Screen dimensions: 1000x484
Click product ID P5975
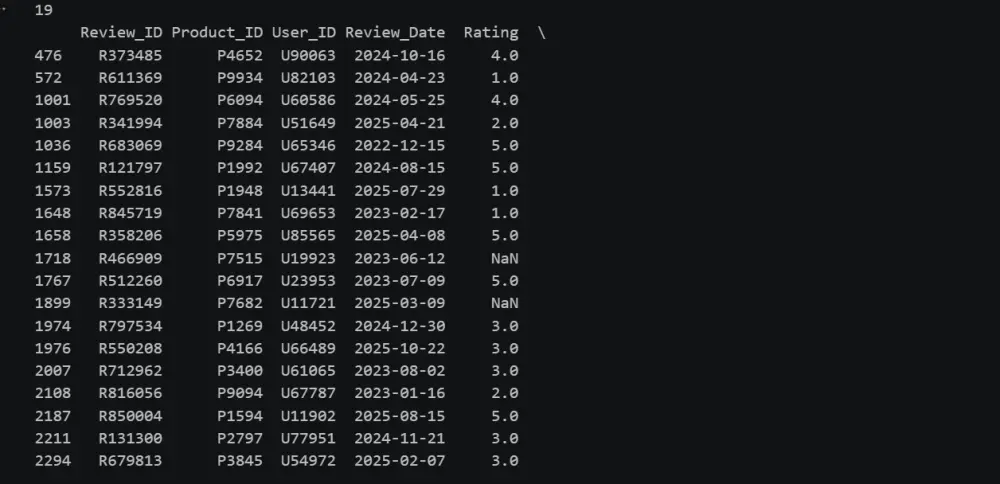pyautogui.click(x=240, y=235)
